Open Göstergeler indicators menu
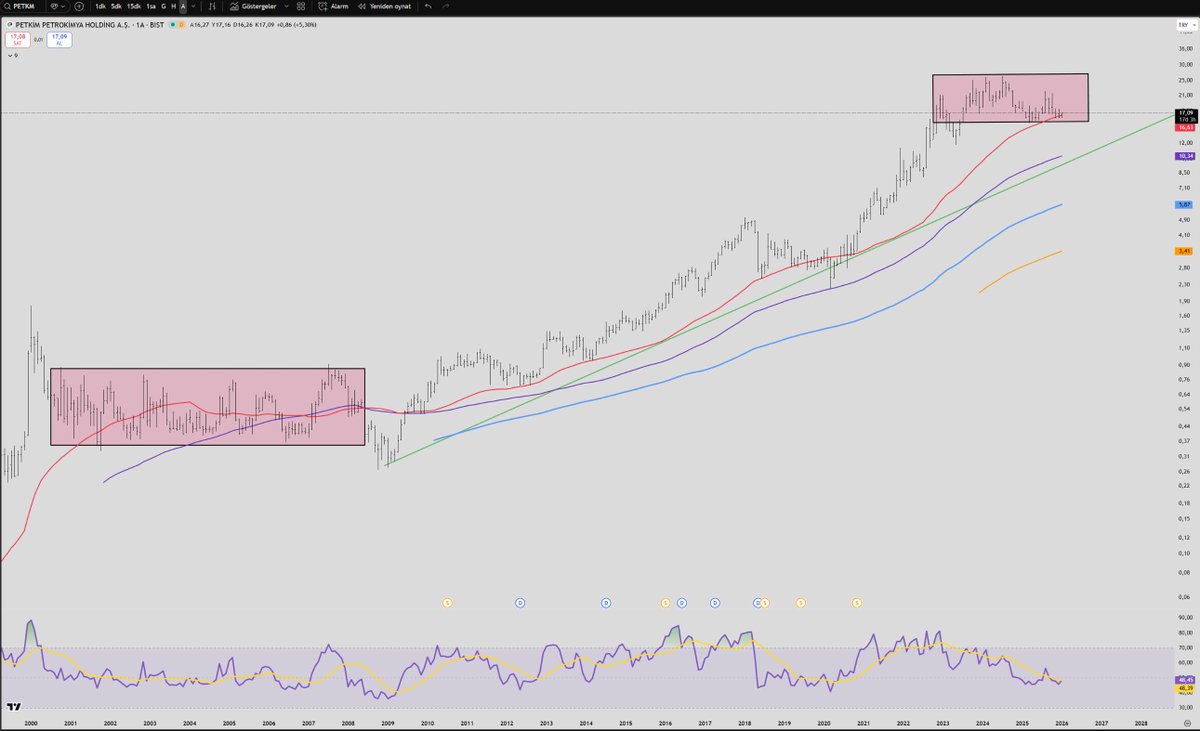The image size is (1200, 731). click(252, 6)
